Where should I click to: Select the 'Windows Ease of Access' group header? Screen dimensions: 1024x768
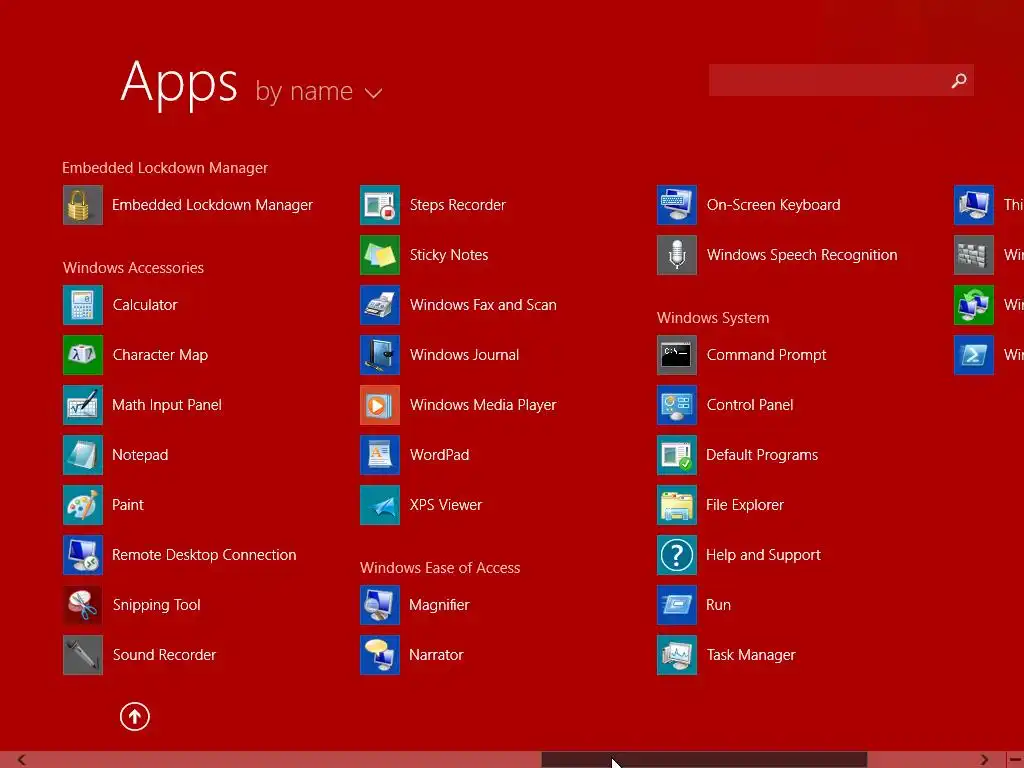click(440, 568)
